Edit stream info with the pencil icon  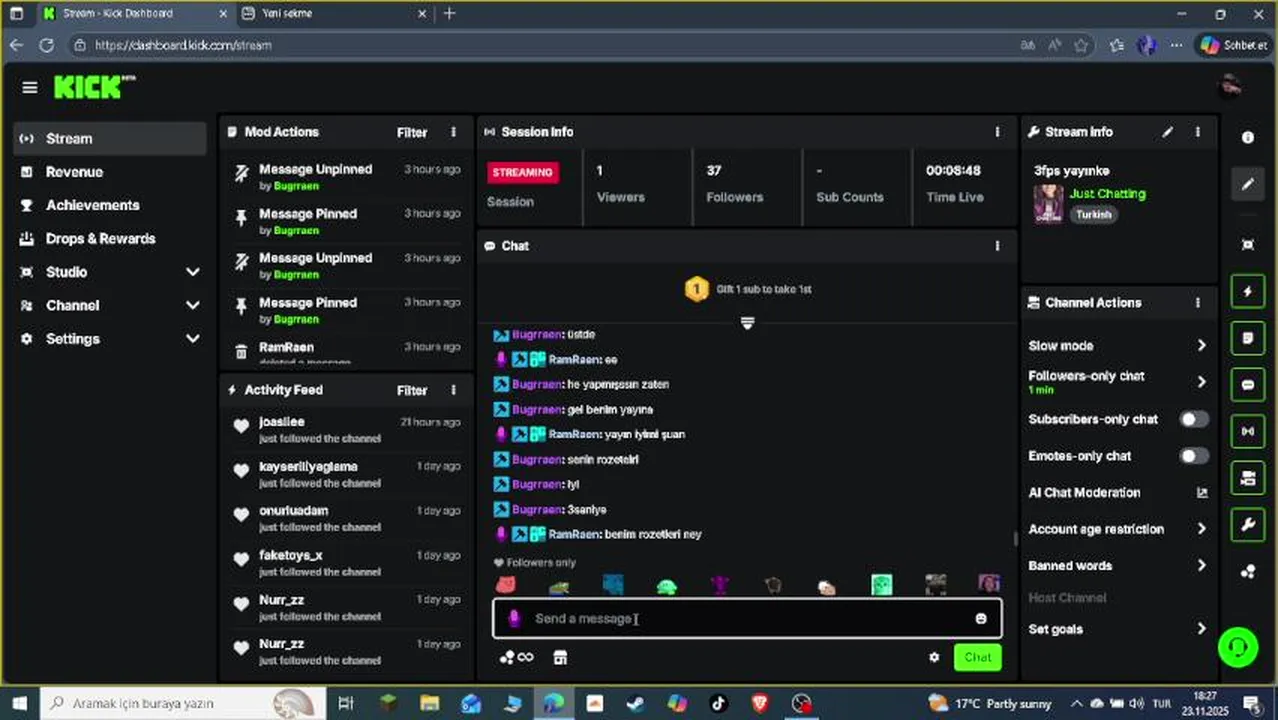tap(1167, 132)
